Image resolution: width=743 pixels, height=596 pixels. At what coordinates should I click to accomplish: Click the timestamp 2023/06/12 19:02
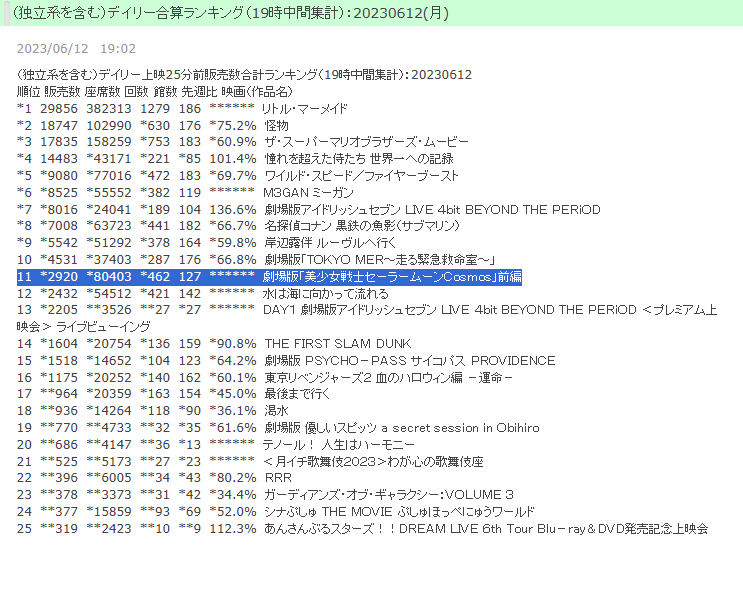pos(76,49)
